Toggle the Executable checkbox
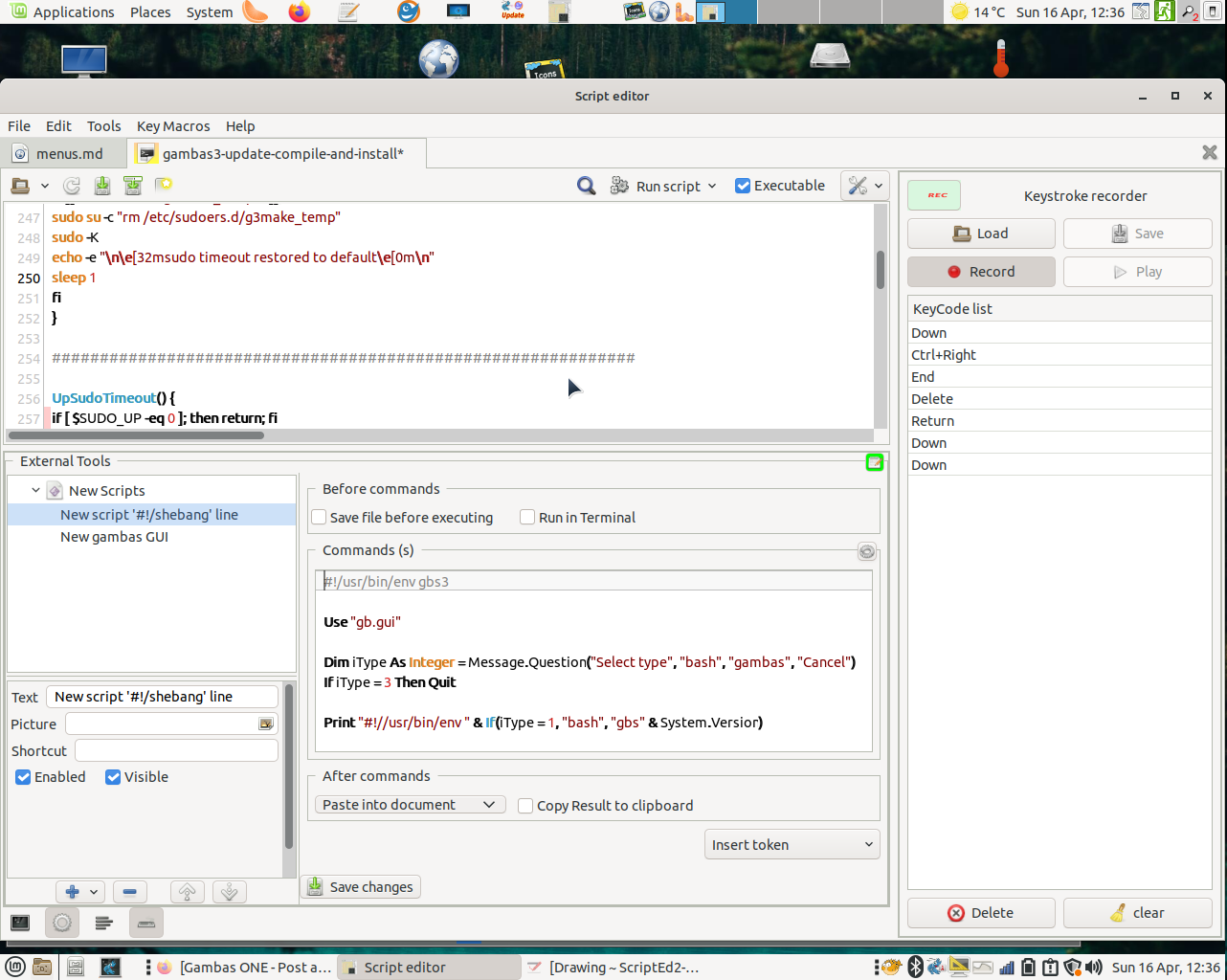 click(743, 186)
